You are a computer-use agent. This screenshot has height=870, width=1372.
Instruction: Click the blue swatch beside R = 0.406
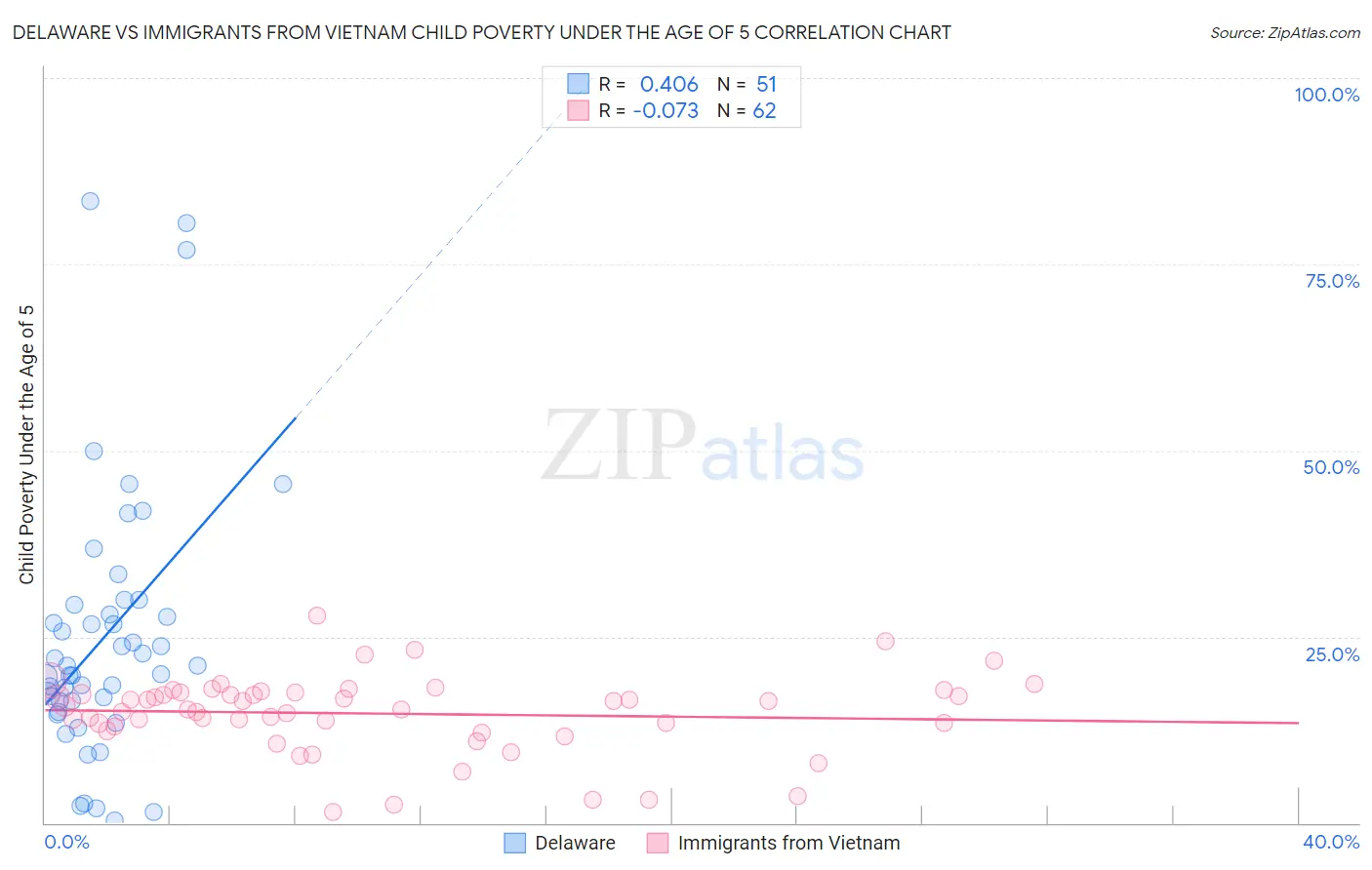click(579, 84)
